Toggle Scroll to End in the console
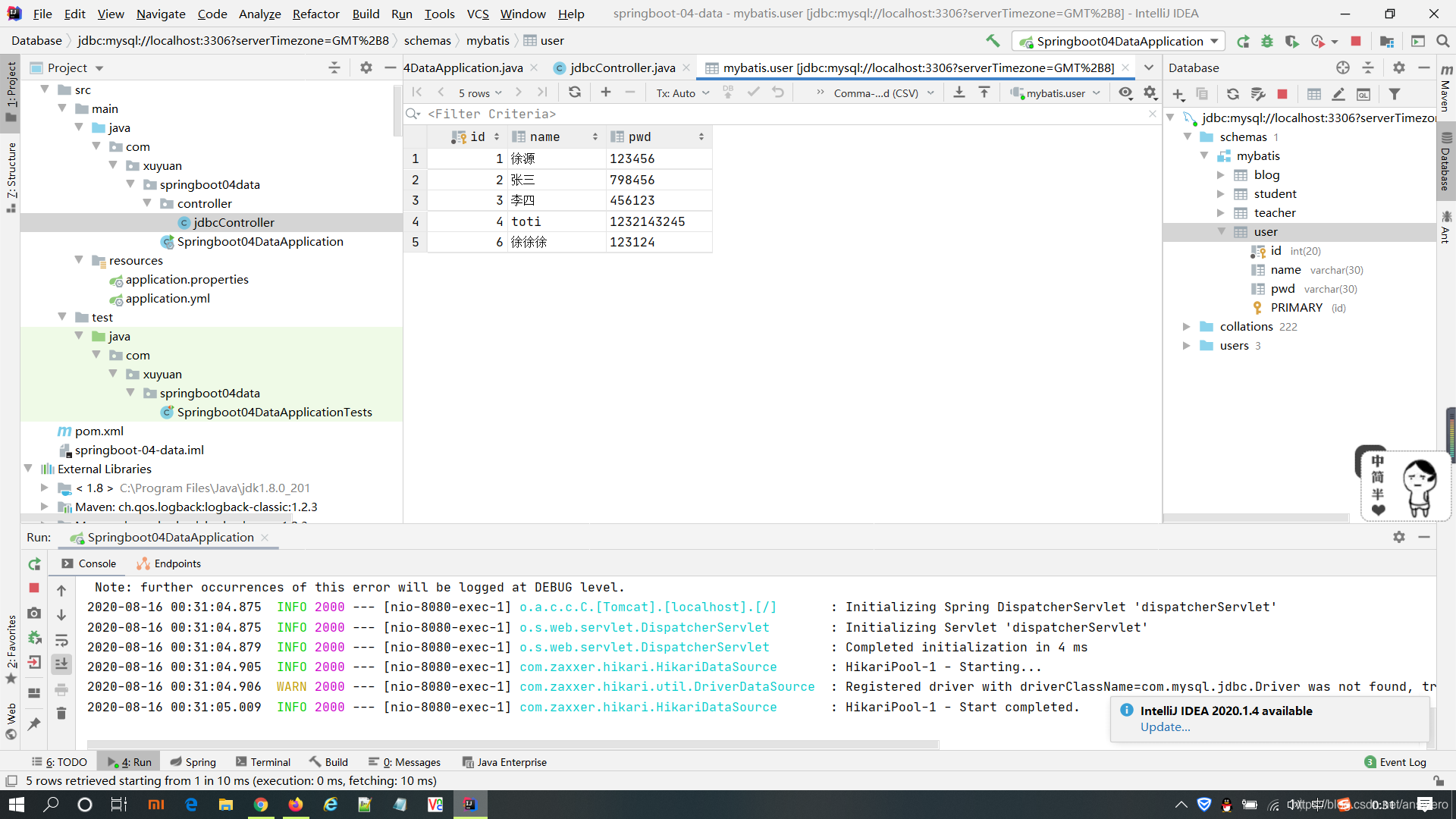Viewport: 1456px width, 819px height. tap(61, 664)
